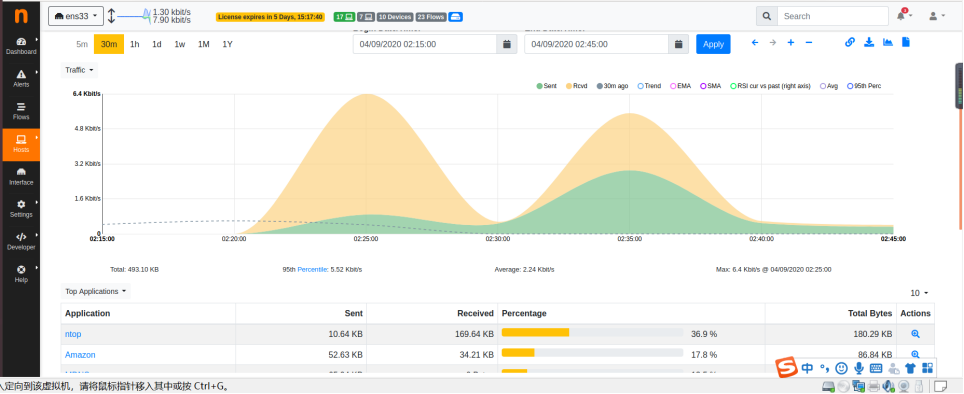Click the search magnifier icon

(767, 16)
